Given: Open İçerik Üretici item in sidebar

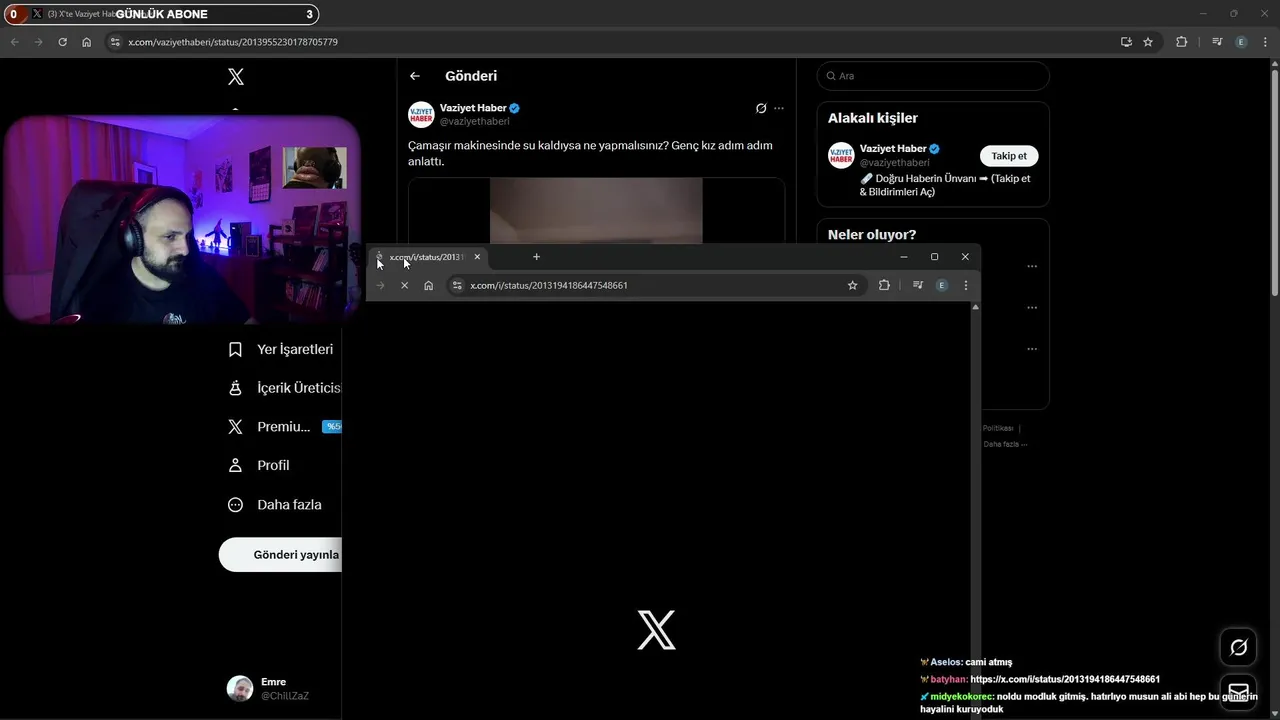Looking at the screenshot, I should [x=284, y=388].
